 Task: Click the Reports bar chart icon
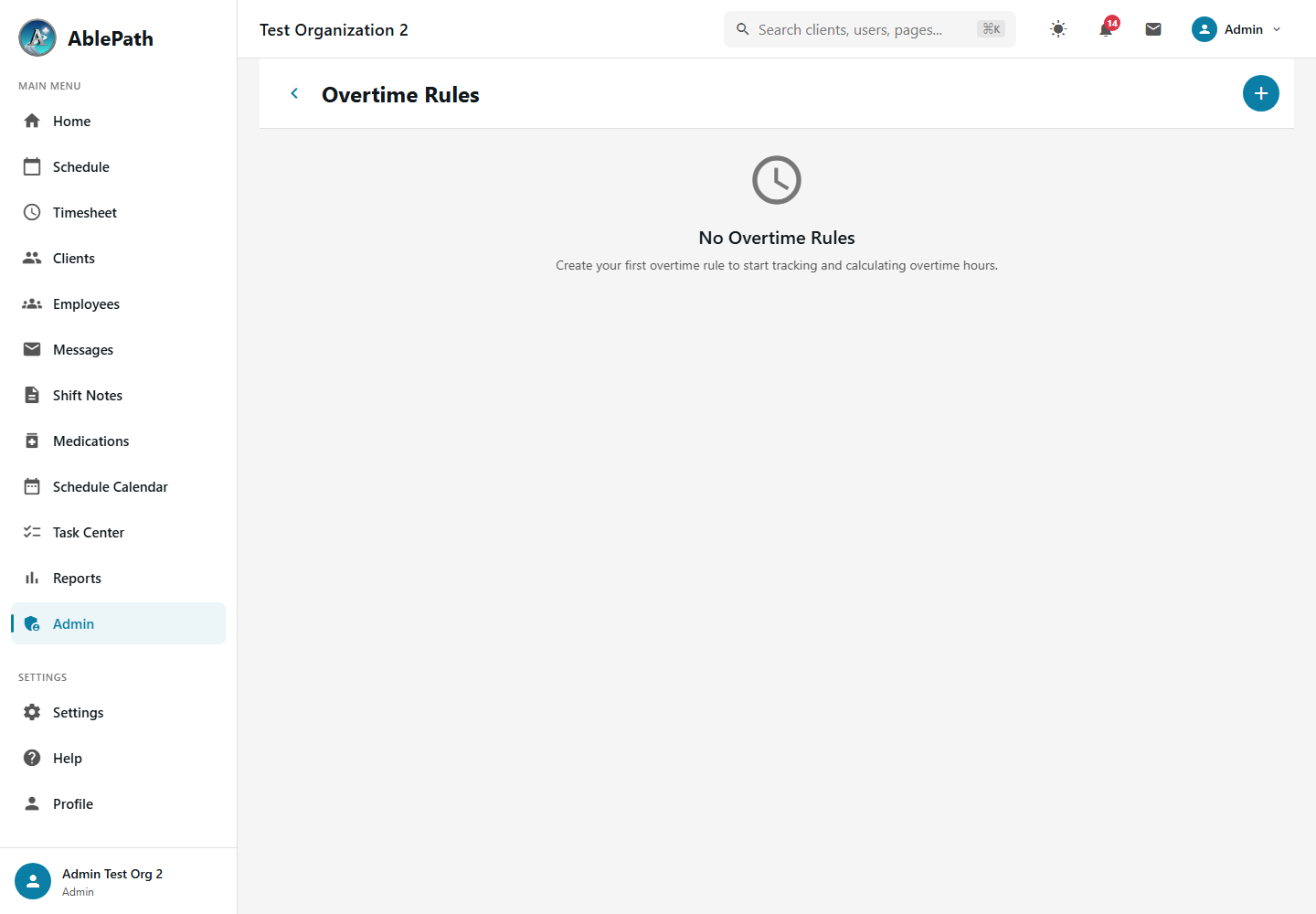(x=32, y=578)
